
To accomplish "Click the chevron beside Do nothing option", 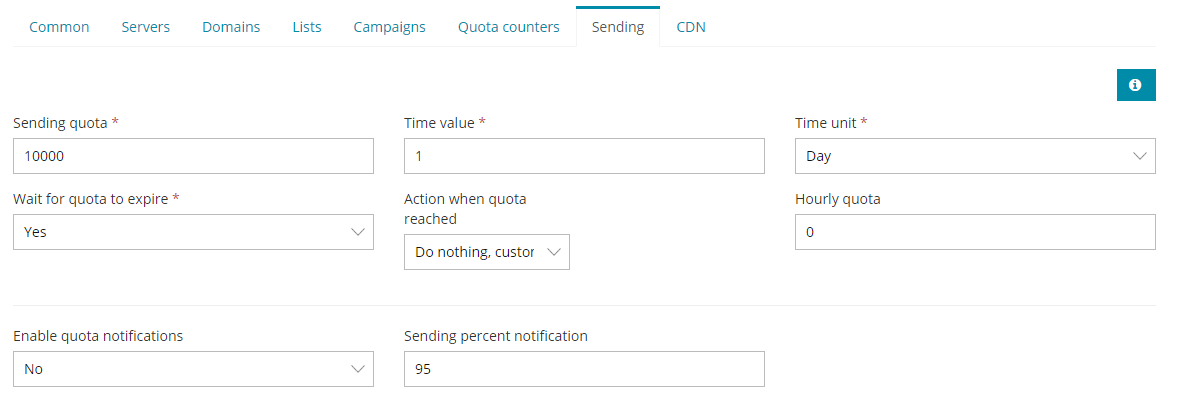I will [554, 252].
